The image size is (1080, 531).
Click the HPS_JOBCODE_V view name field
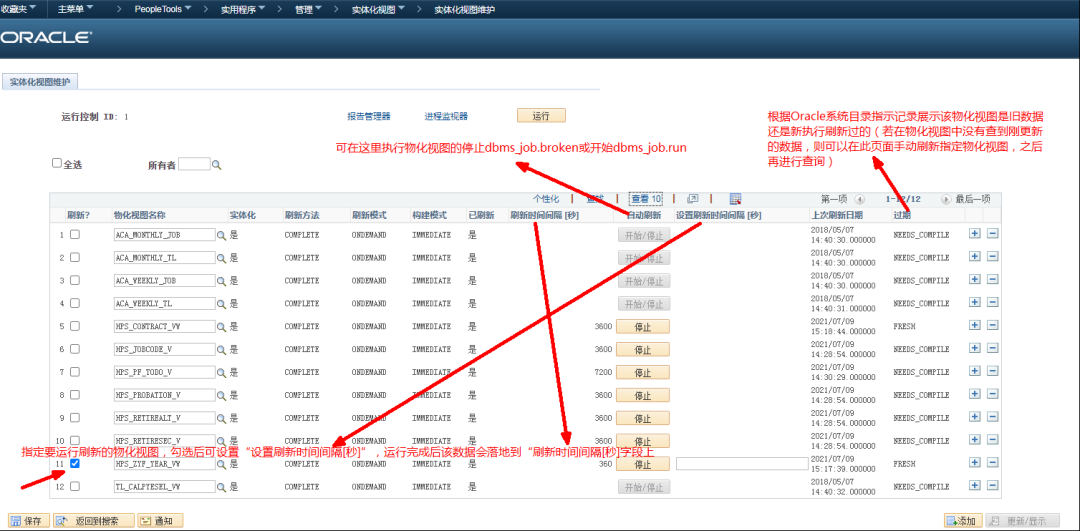tap(165, 349)
